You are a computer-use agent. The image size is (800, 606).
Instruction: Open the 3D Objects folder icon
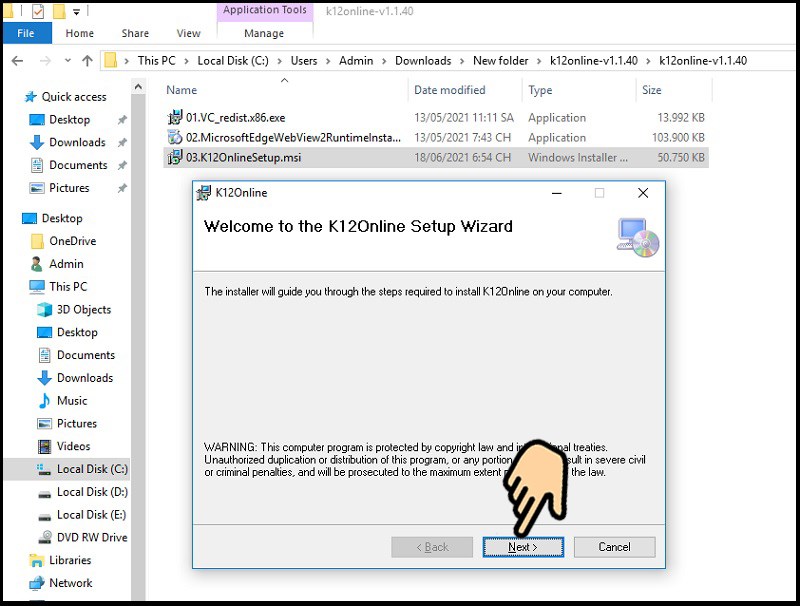click(44, 310)
